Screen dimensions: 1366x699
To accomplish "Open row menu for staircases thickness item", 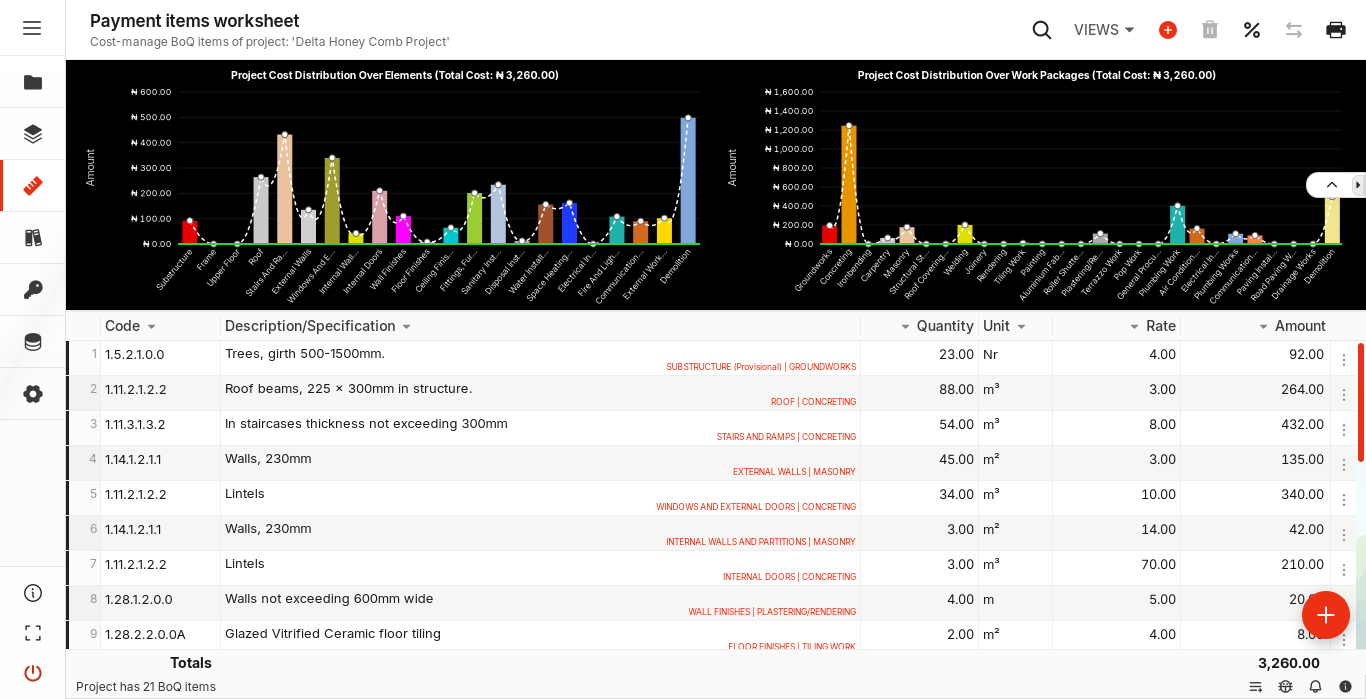I will point(1344,429).
